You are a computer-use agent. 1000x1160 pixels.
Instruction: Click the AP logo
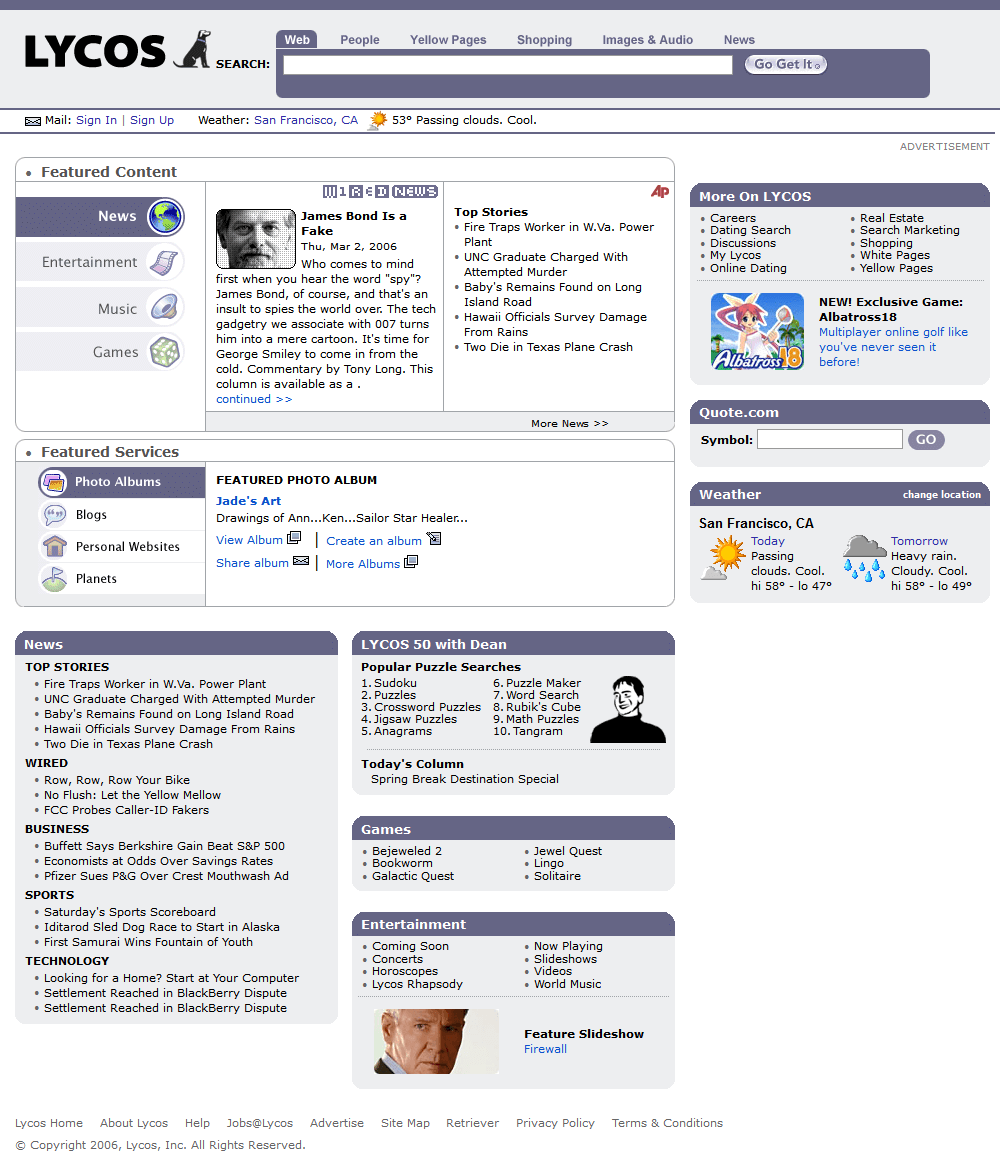pos(660,192)
